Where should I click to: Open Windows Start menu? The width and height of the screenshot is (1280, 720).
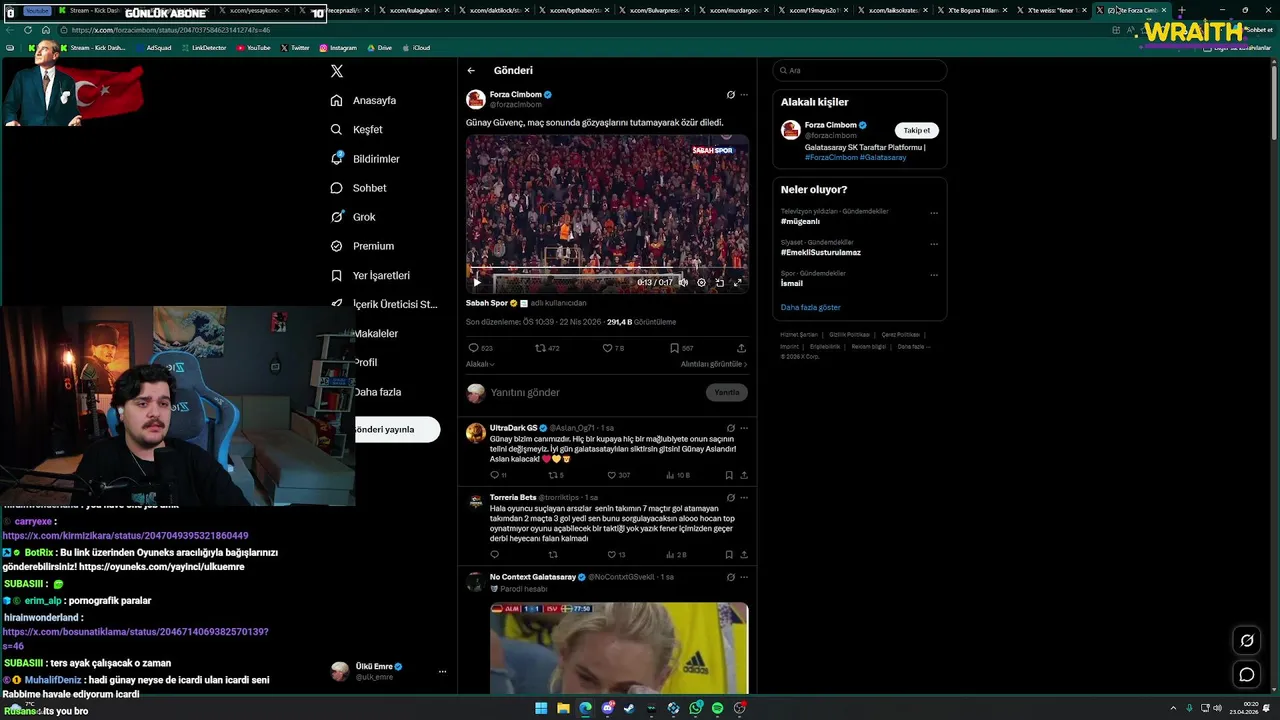541,708
